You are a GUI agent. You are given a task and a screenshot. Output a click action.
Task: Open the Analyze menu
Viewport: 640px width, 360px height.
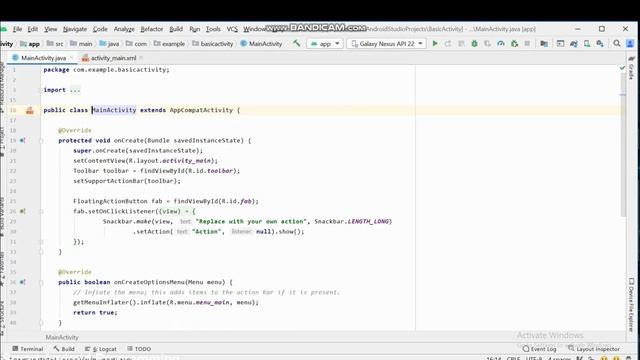124,29
